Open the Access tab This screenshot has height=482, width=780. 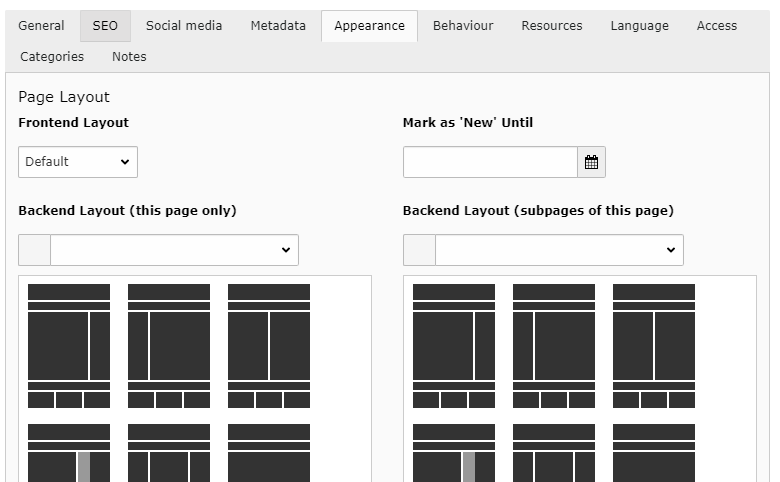click(717, 26)
